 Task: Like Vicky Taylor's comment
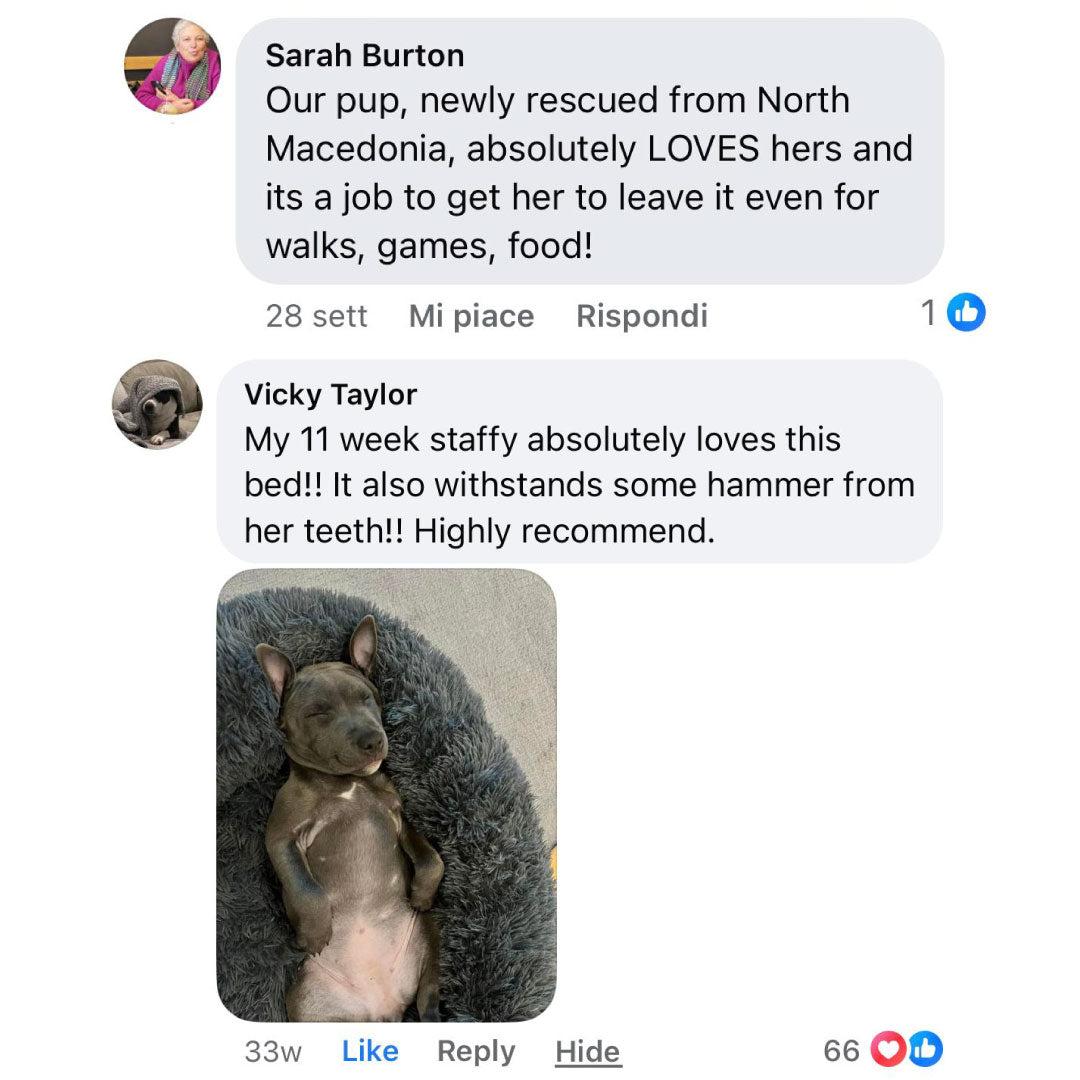tap(370, 1051)
